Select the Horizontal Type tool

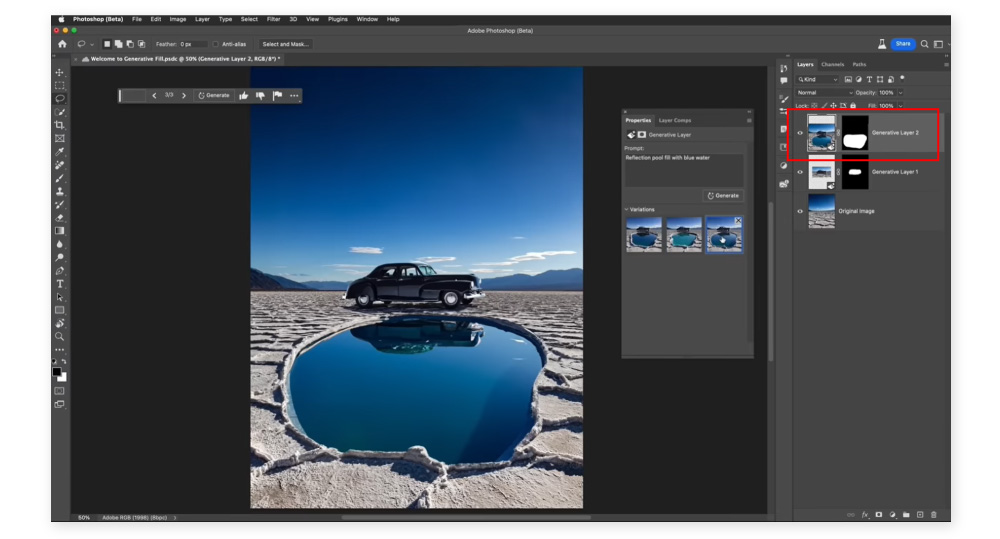tap(60, 284)
